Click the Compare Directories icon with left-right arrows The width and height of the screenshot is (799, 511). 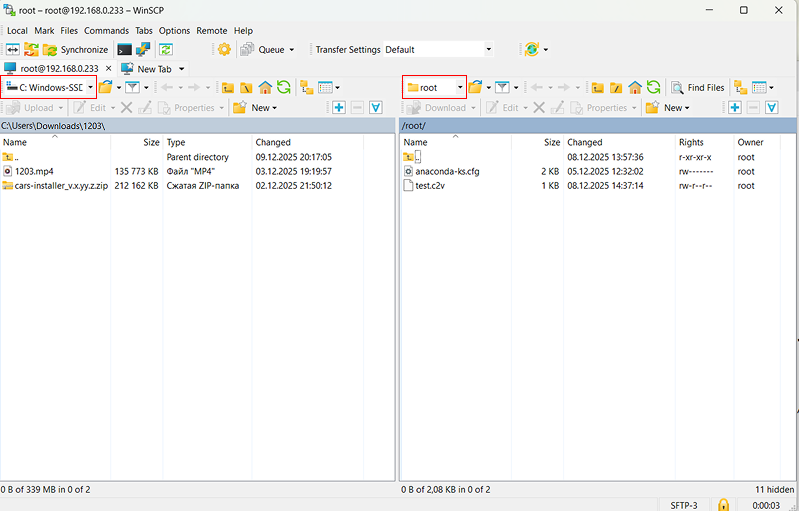[x=13, y=49]
